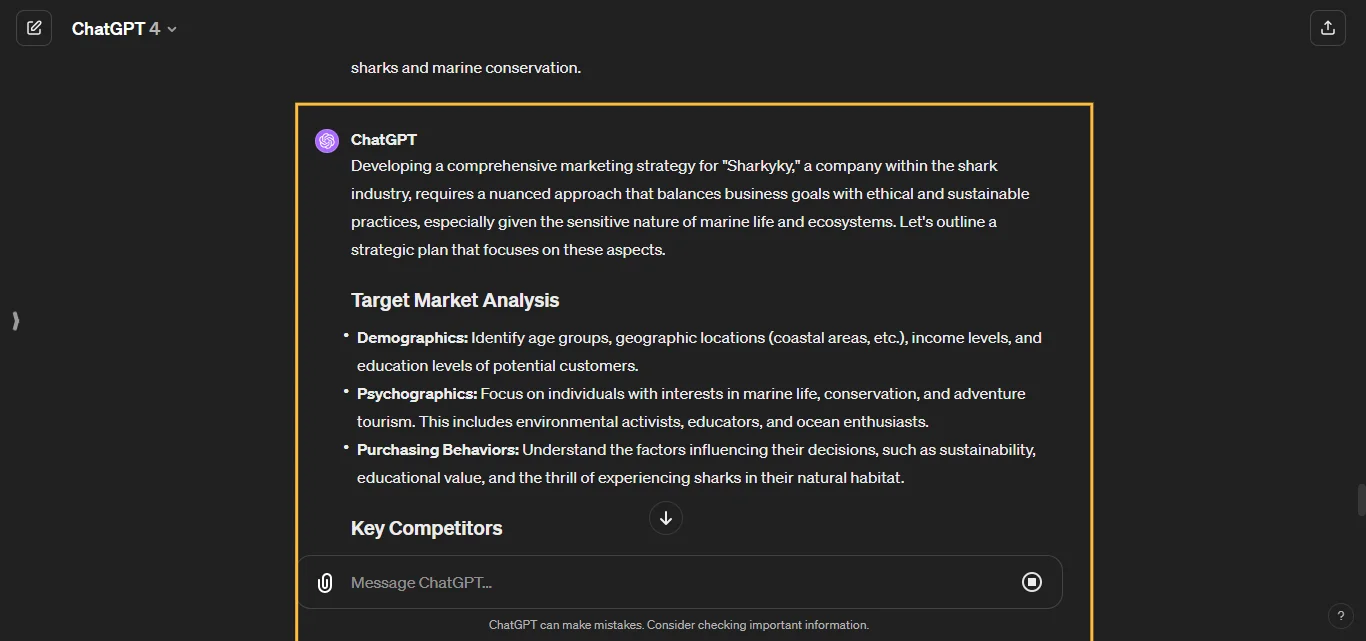Open the GPT-4 model selector dropdown
Screen dimensions: 1366x641
pyautogui.click(x=170, y=28)
